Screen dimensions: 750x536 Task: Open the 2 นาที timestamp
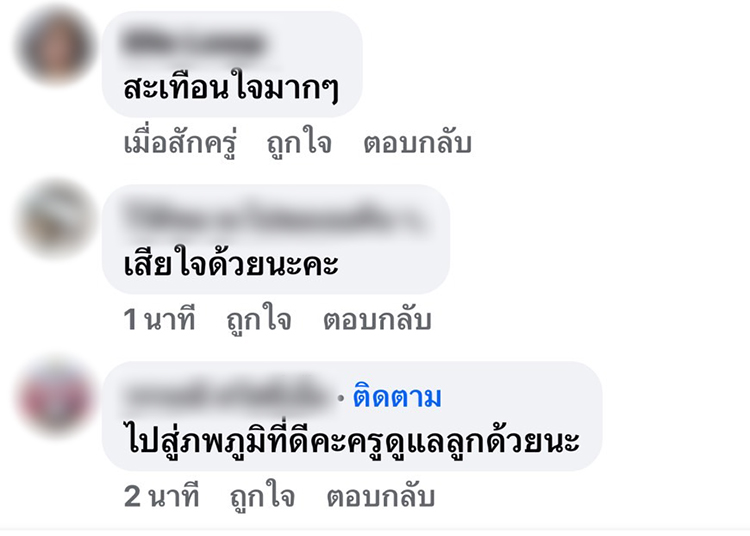coord(161,496)
